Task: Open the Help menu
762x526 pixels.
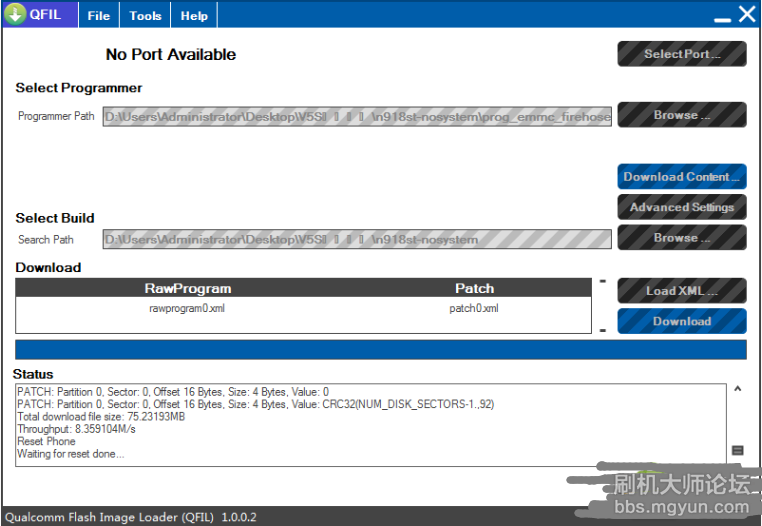Action: (194, 16)
